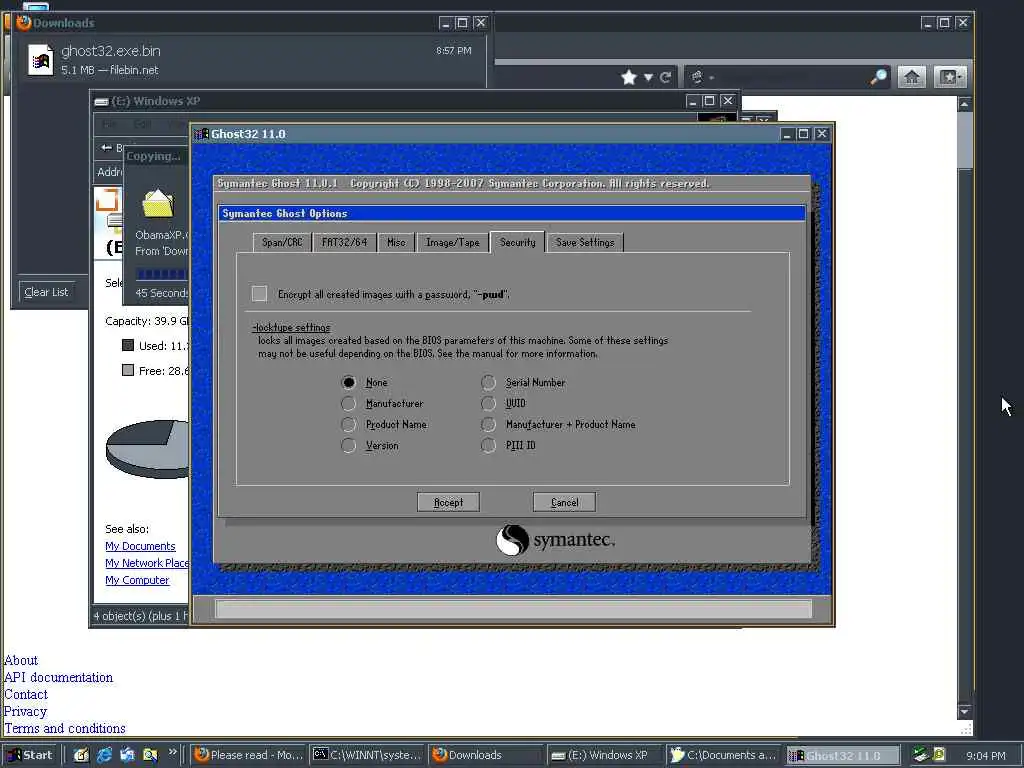Click the system tray network icon
This screenshot has width=1024, height=768.
pyautogui.click(x=920, y=754)
